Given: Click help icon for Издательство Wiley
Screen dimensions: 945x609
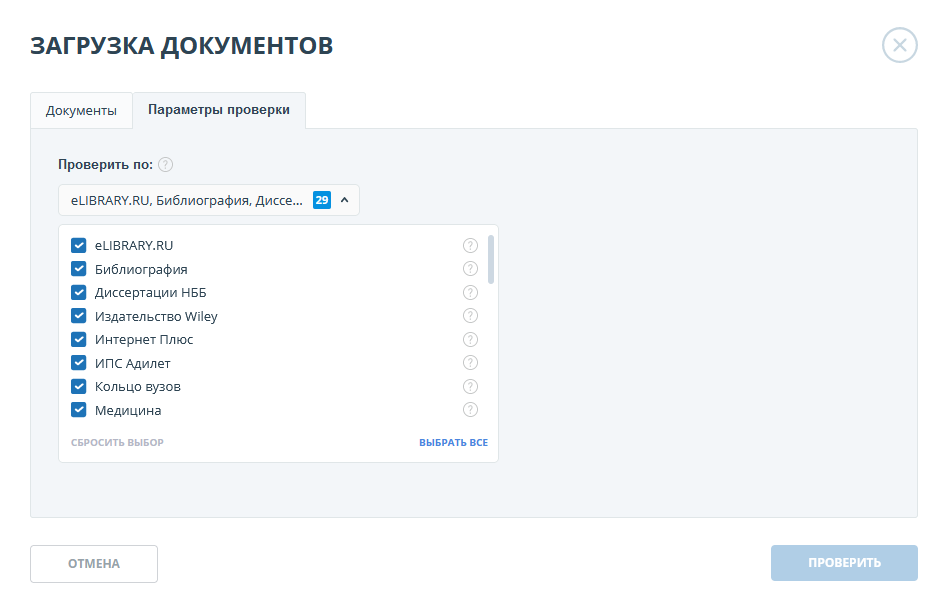Looking at the screenshot, I should tap(470, 316).
